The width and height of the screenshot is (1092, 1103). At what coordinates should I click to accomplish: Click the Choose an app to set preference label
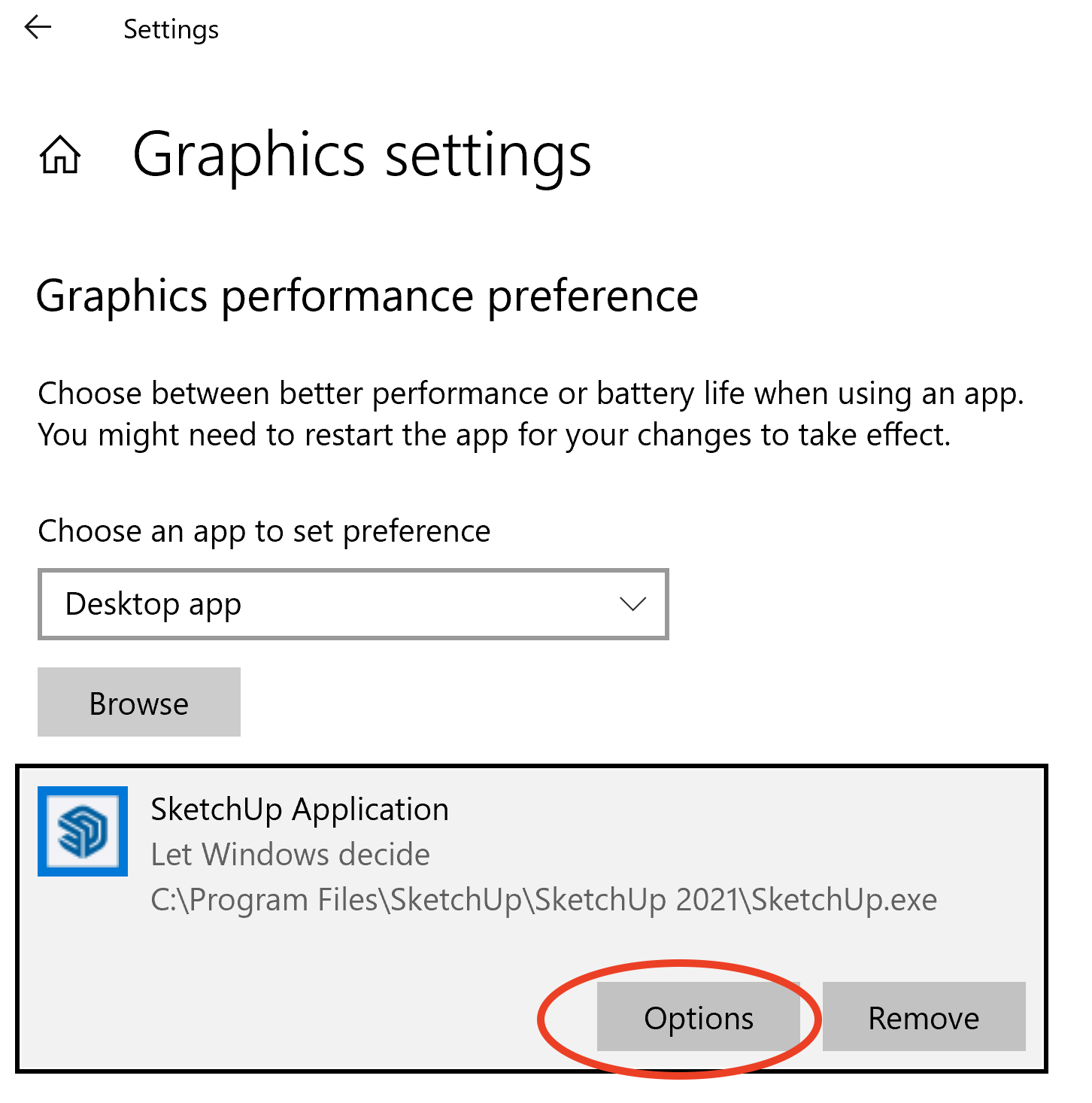click(x=264, y=531)
